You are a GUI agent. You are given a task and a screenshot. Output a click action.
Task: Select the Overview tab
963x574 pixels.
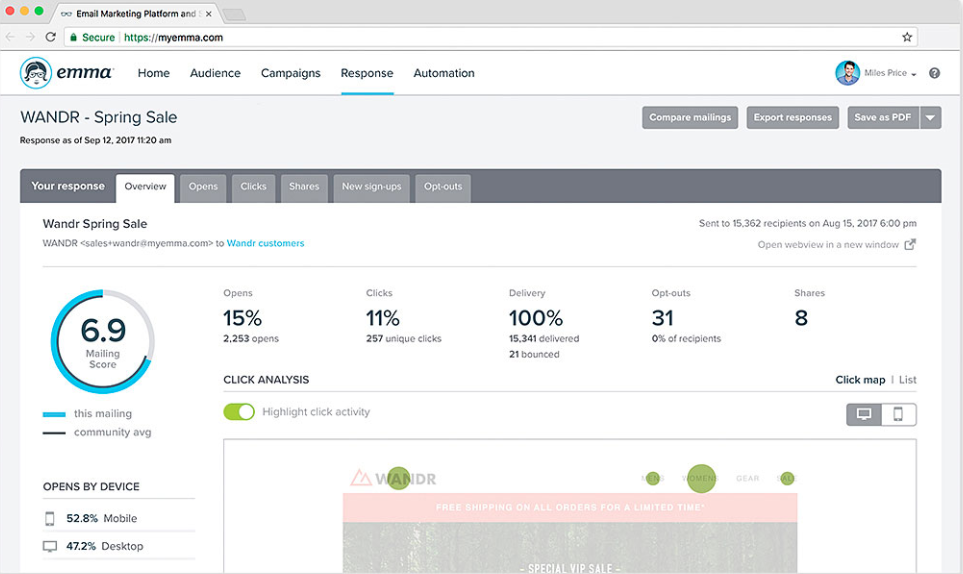[146, 187]
